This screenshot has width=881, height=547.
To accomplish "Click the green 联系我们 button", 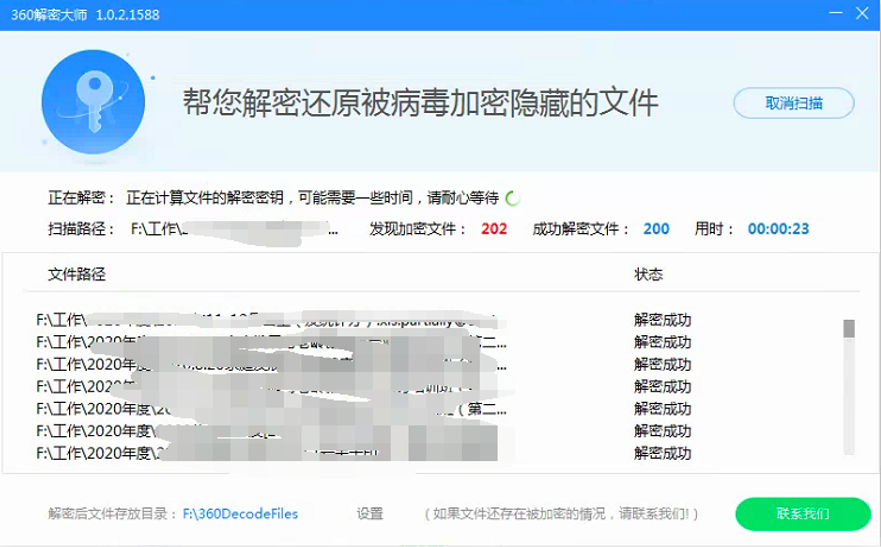I will 802,514.
